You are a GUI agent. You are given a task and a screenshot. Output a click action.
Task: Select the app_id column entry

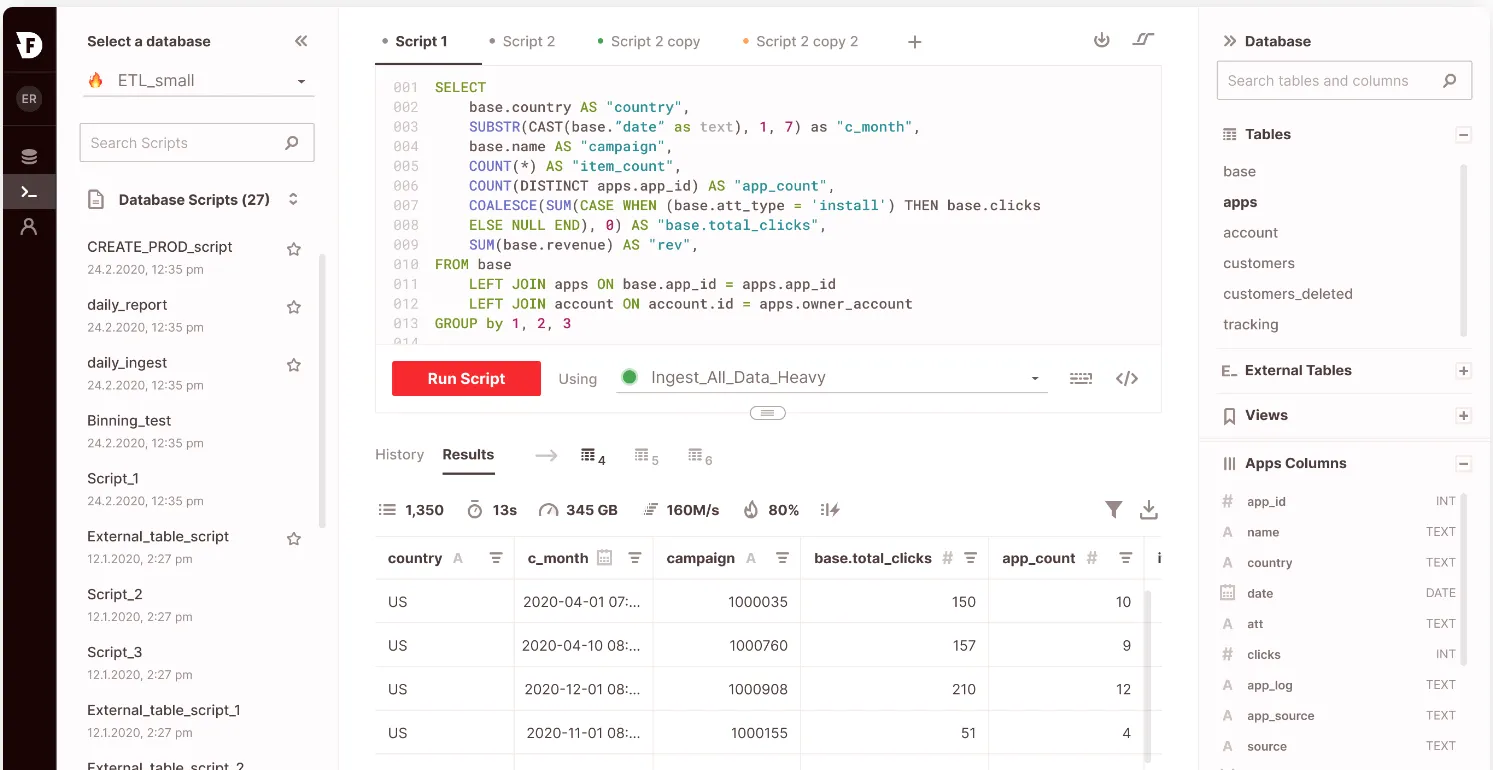click(1266, 502)
